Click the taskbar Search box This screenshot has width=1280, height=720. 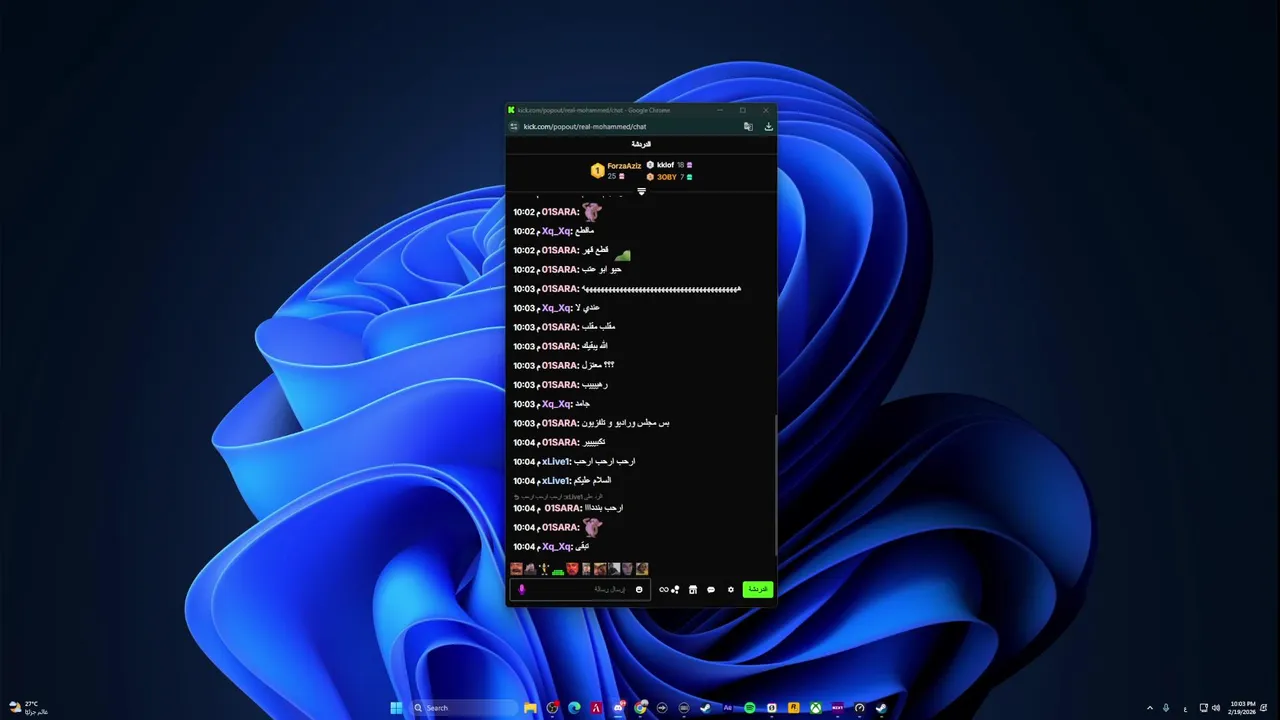click(x=465, y=708)
